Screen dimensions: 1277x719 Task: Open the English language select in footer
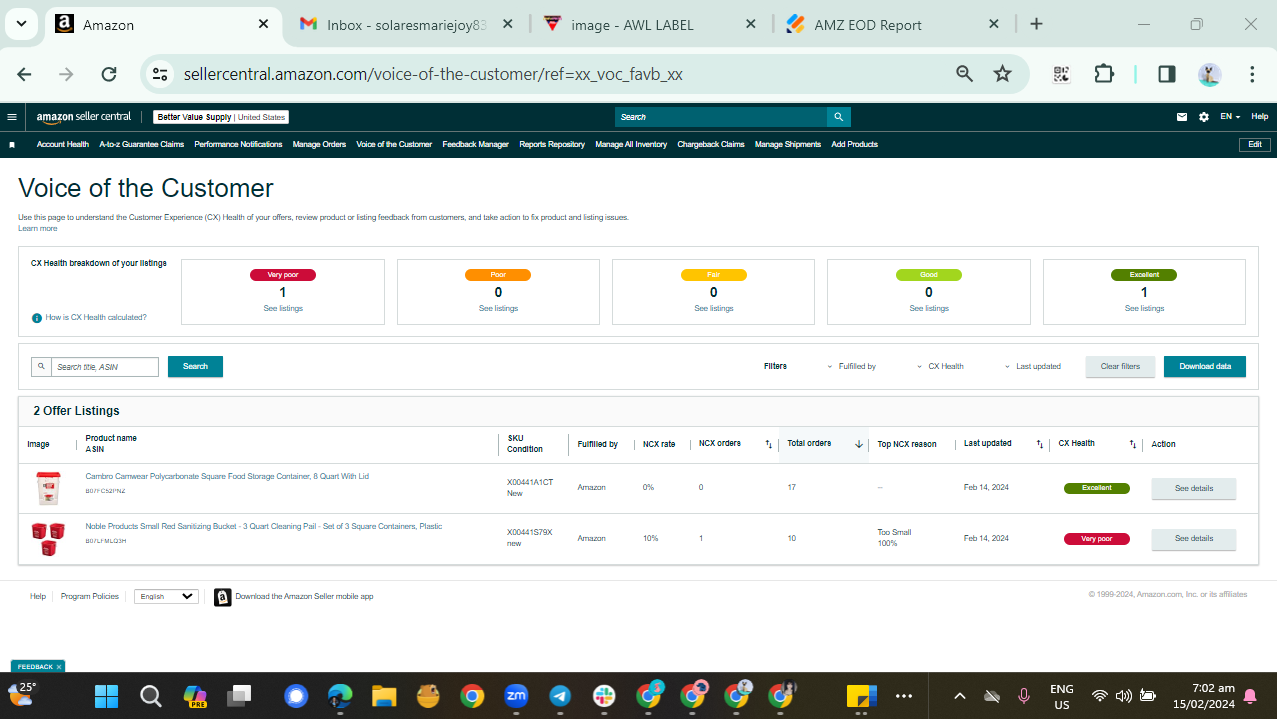pos(166,596)
